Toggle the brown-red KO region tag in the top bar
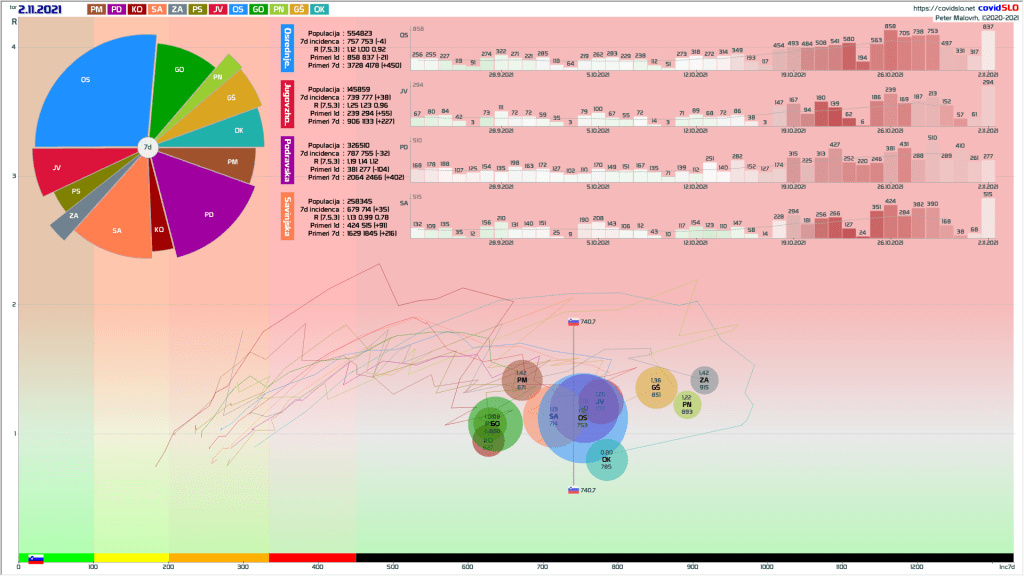The height and width of the screenshot is (576, 1024). pyautogui.click(x=137, y=9)
